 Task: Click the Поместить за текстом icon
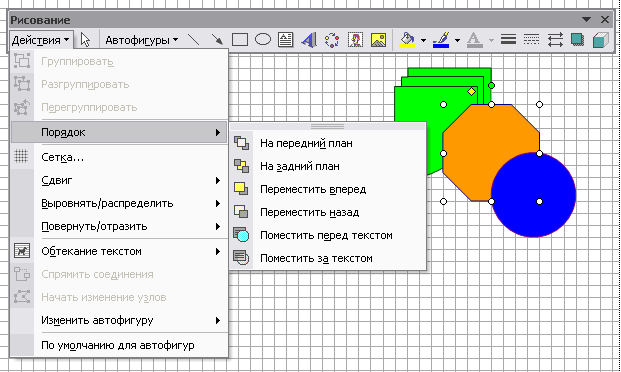tap(241, 258)
